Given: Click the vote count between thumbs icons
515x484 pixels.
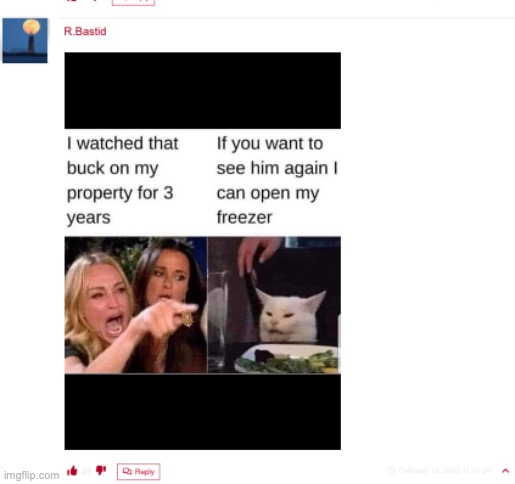Looking at the screenshot, I should [87, 471].
